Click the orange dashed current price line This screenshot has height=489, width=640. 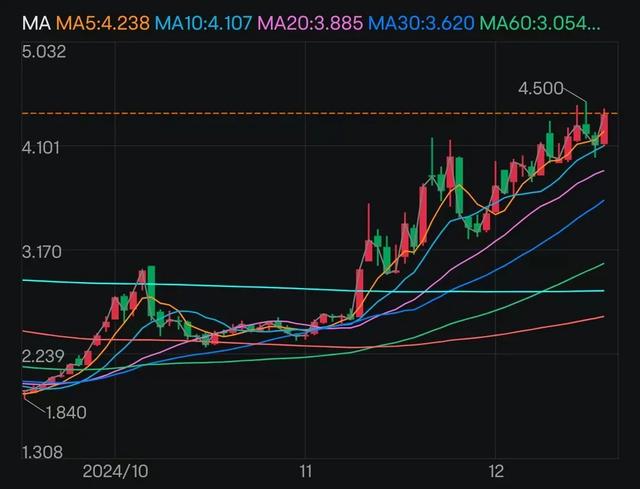coord(300,113)
